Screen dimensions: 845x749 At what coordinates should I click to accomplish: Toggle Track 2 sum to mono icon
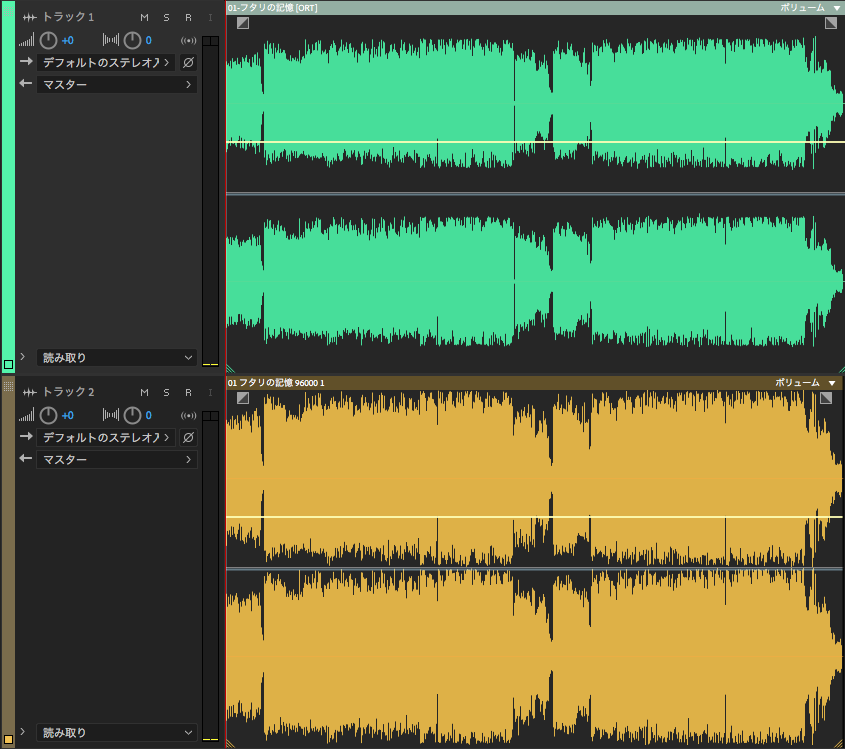pyautogui.click(x=188, y=415)
